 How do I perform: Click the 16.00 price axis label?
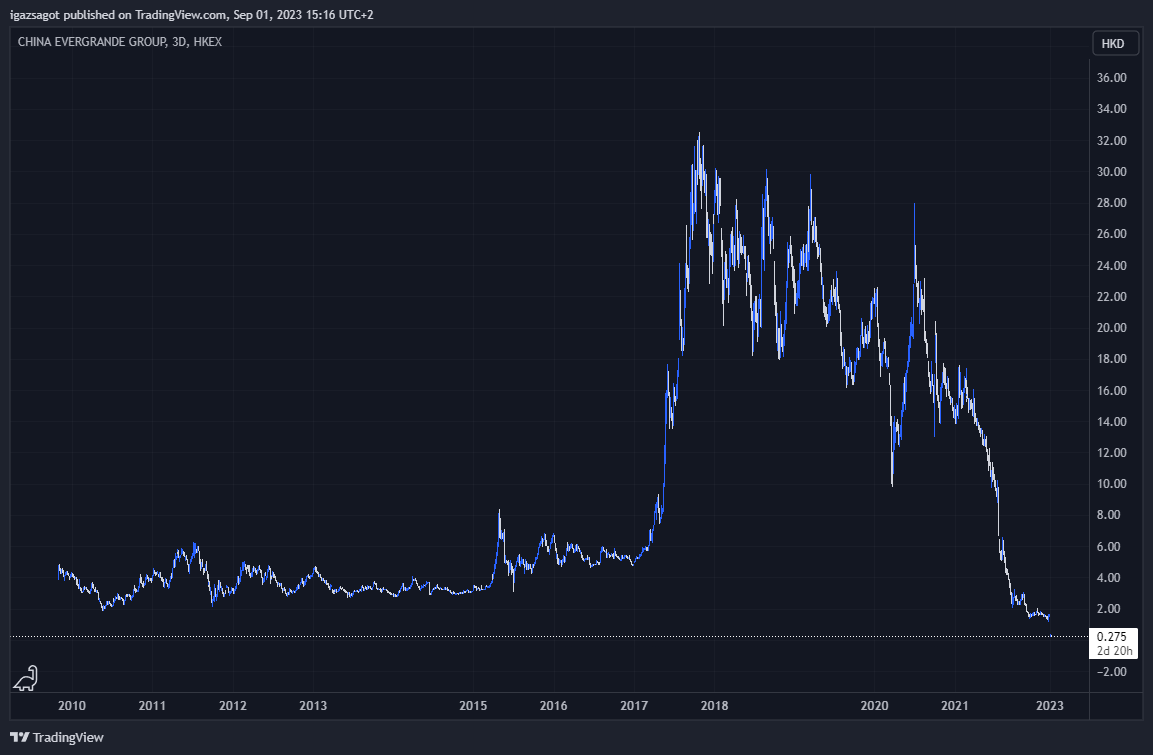(x=1111, y=390)
